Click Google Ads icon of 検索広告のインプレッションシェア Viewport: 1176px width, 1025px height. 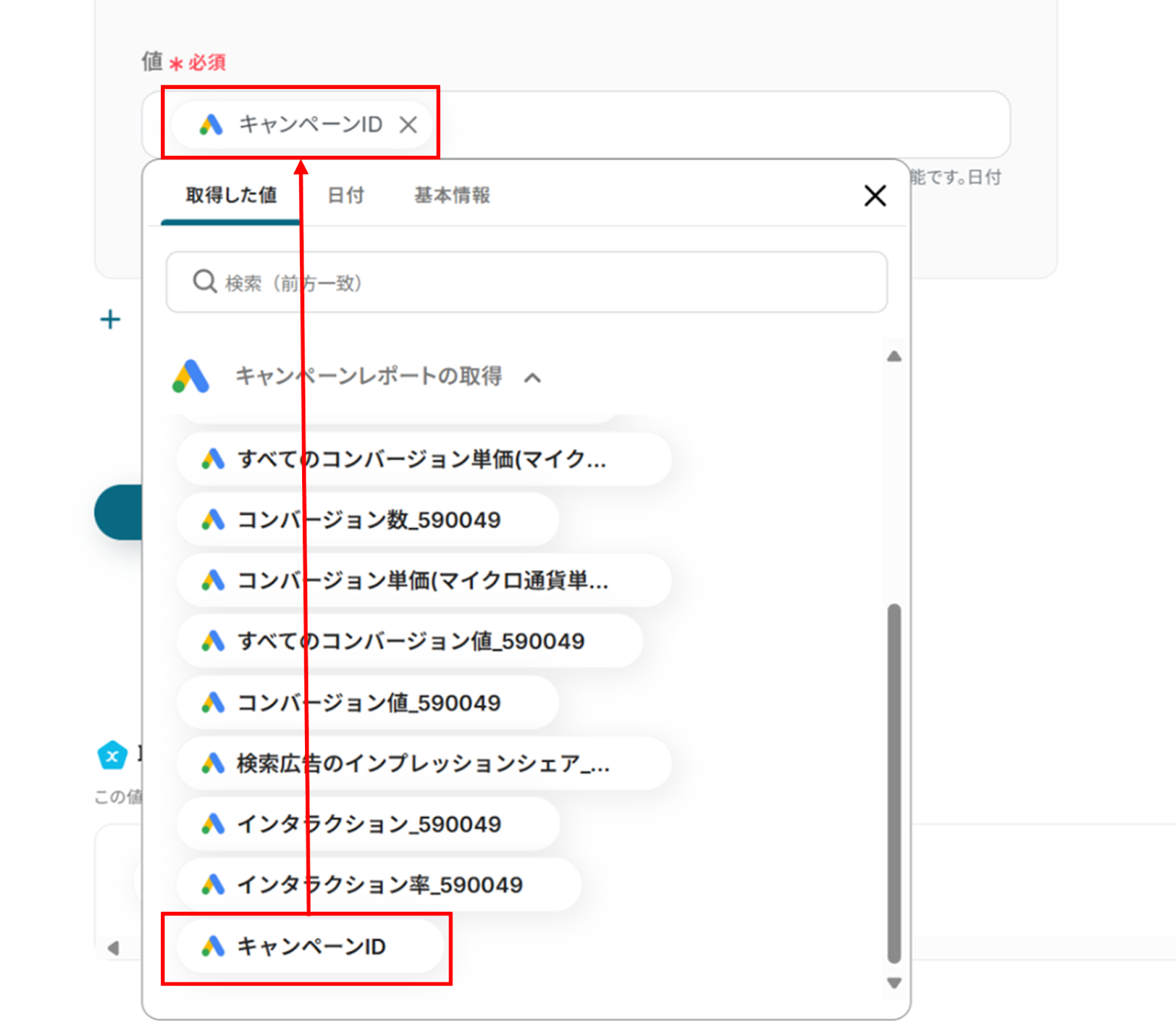[213, 763]
